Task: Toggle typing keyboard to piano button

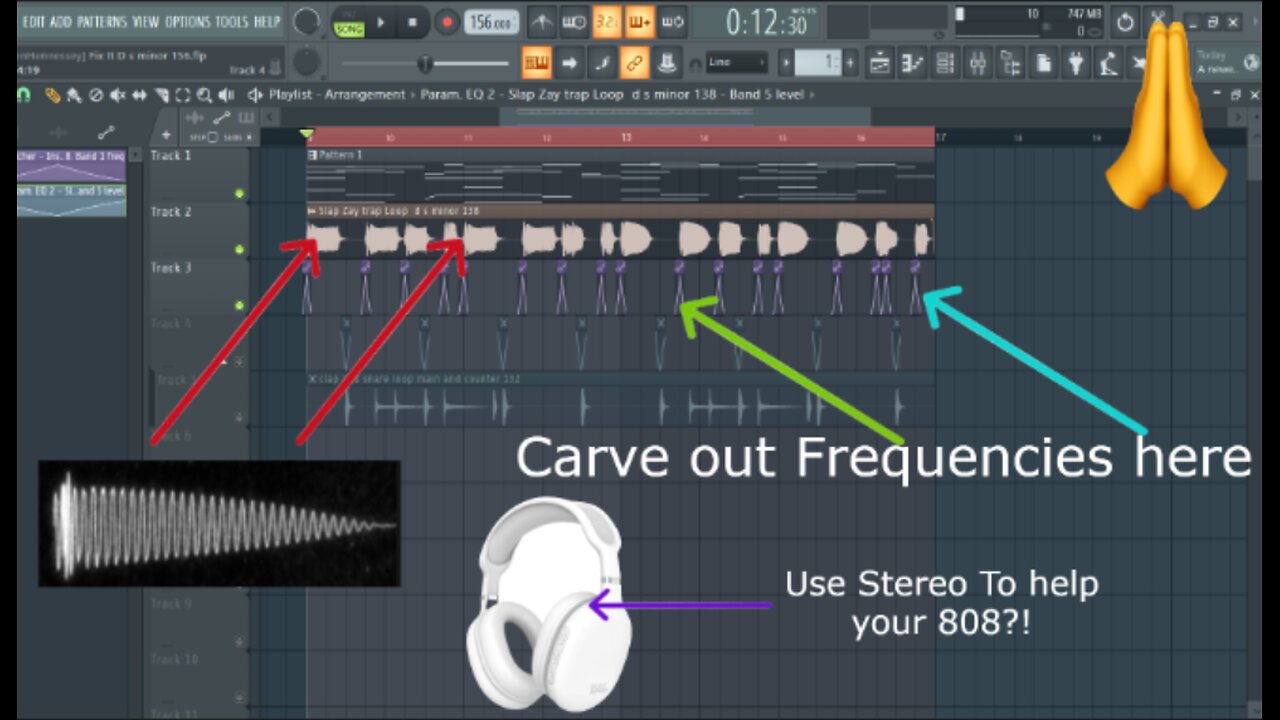Action: tap(536, 63)
